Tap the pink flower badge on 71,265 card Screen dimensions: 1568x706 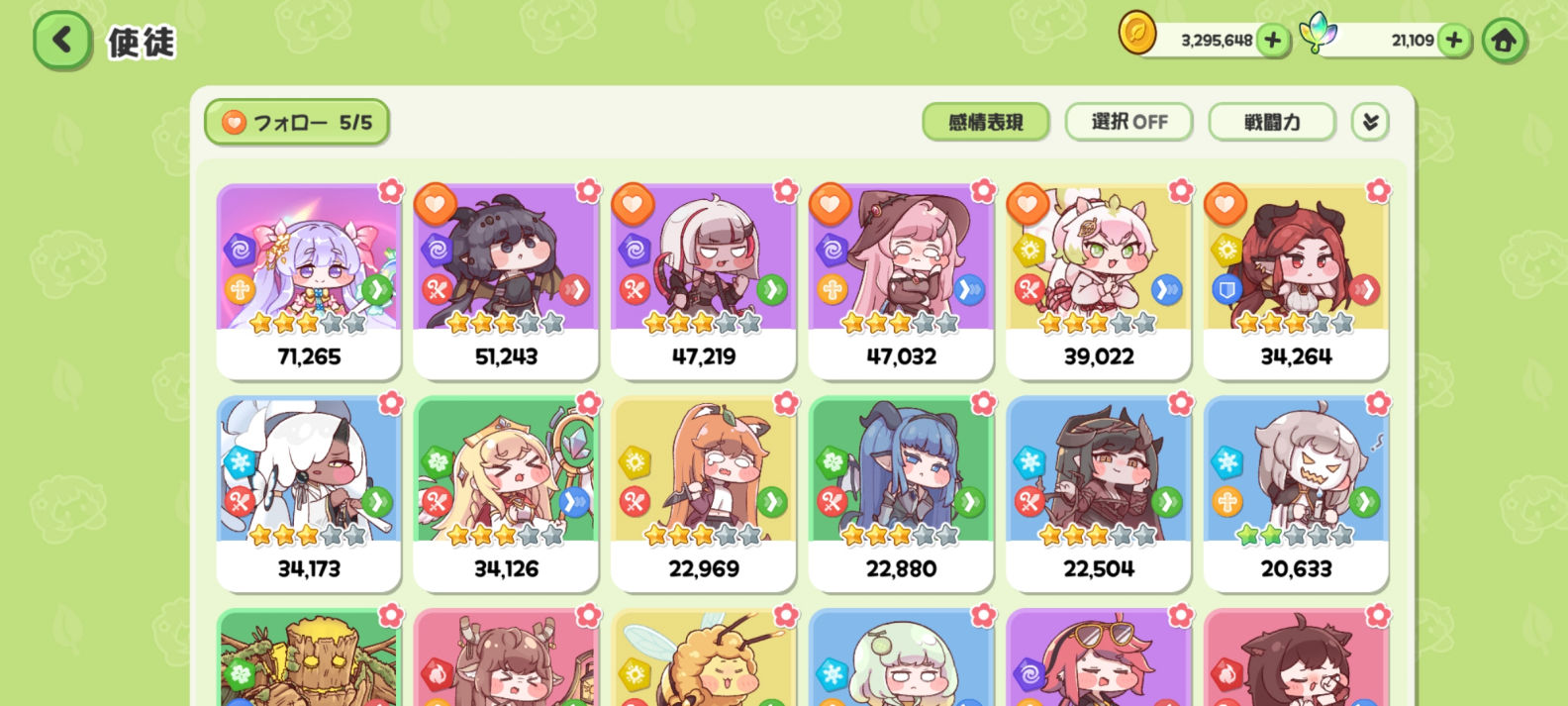(391, 190)
